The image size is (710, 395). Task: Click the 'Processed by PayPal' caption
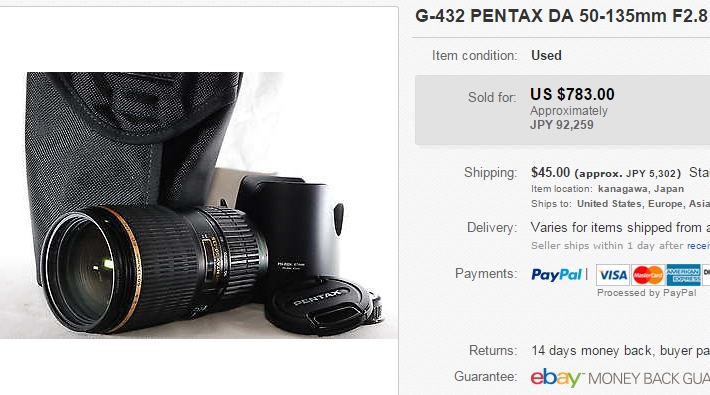[647, 293]
